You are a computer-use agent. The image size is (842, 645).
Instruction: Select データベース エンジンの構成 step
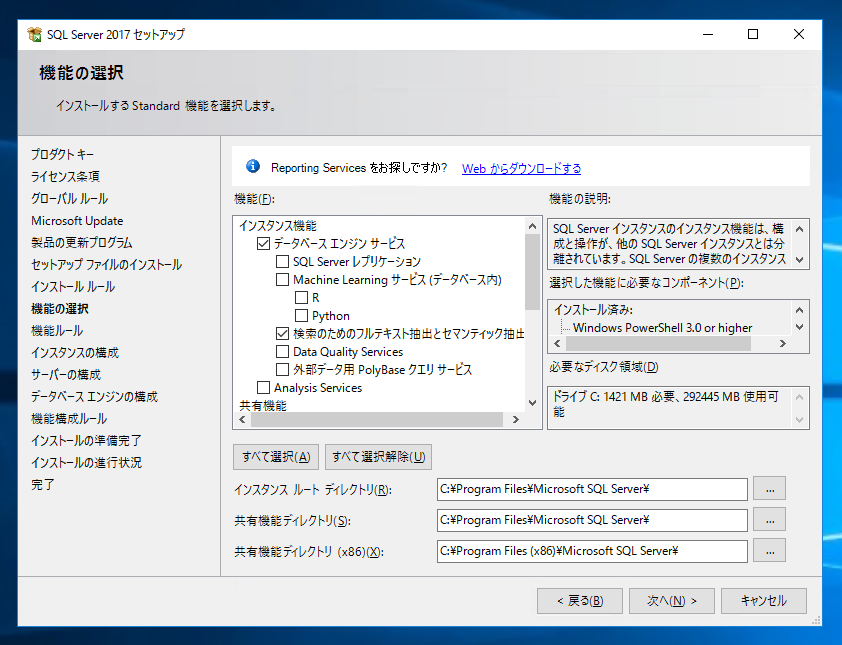(x=94, y=397)
